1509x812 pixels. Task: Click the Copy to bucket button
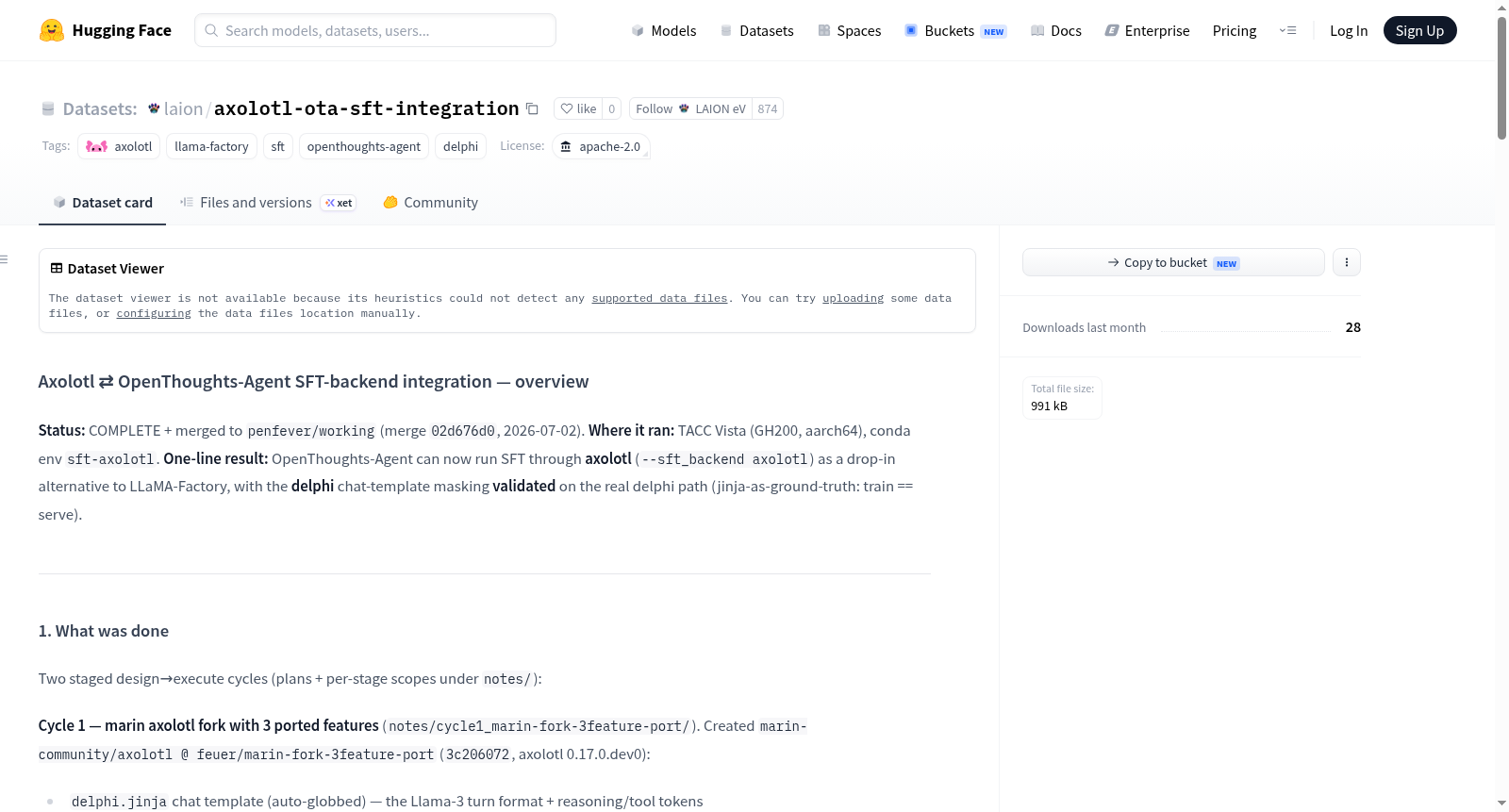coord(1173,262)
